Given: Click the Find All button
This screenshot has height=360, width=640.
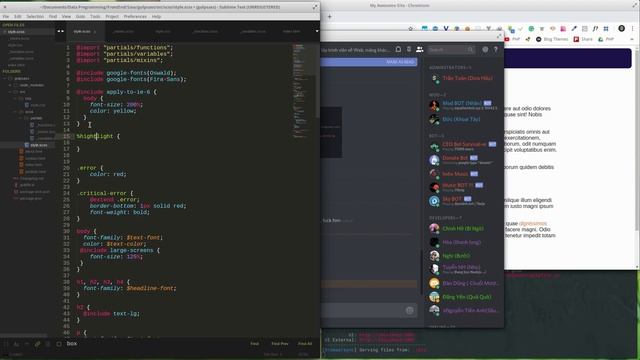Looking at the screenshot, I should (305, 344).
